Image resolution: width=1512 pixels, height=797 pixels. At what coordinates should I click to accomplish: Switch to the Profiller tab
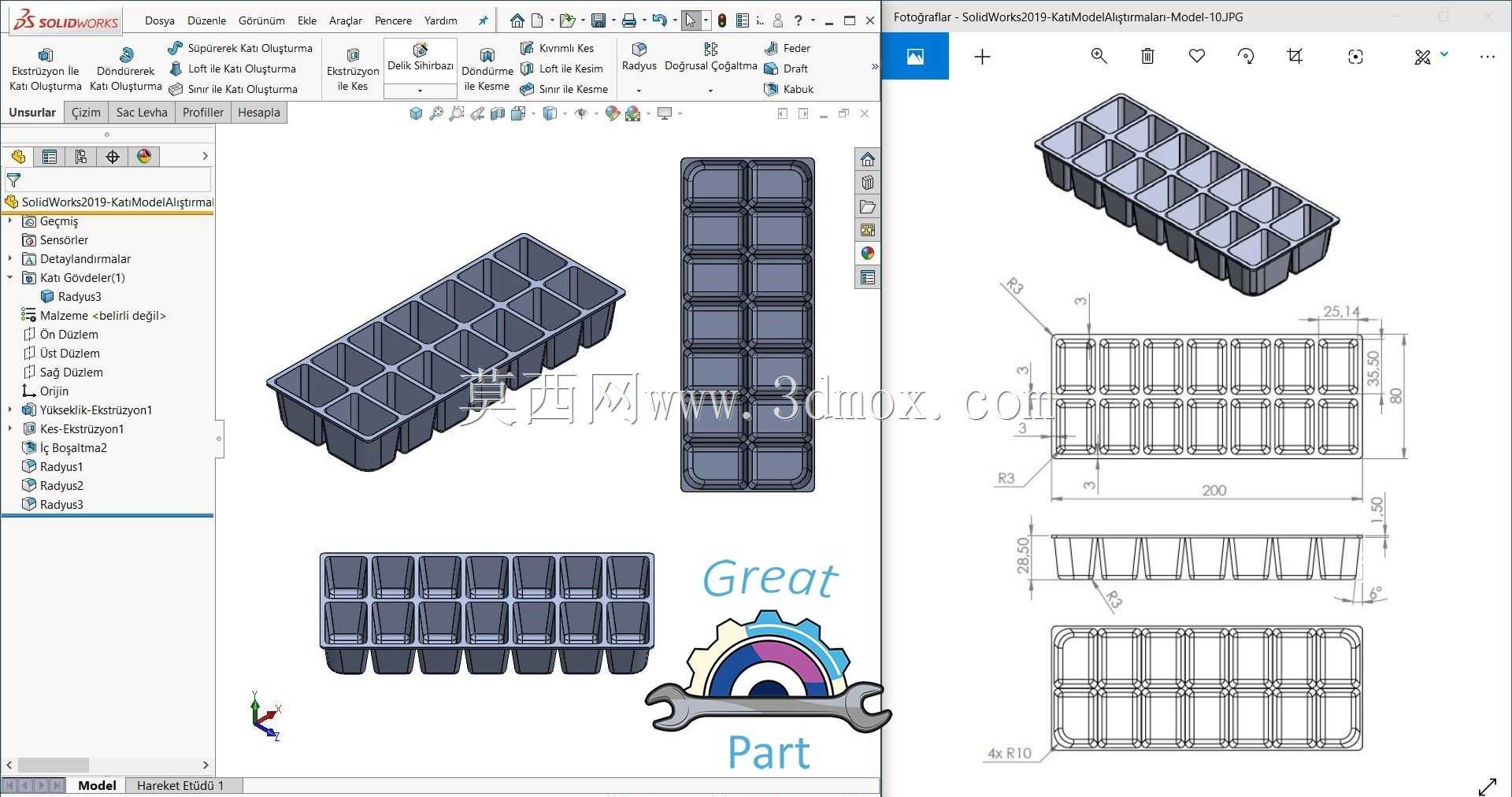[x=203, y=113]
